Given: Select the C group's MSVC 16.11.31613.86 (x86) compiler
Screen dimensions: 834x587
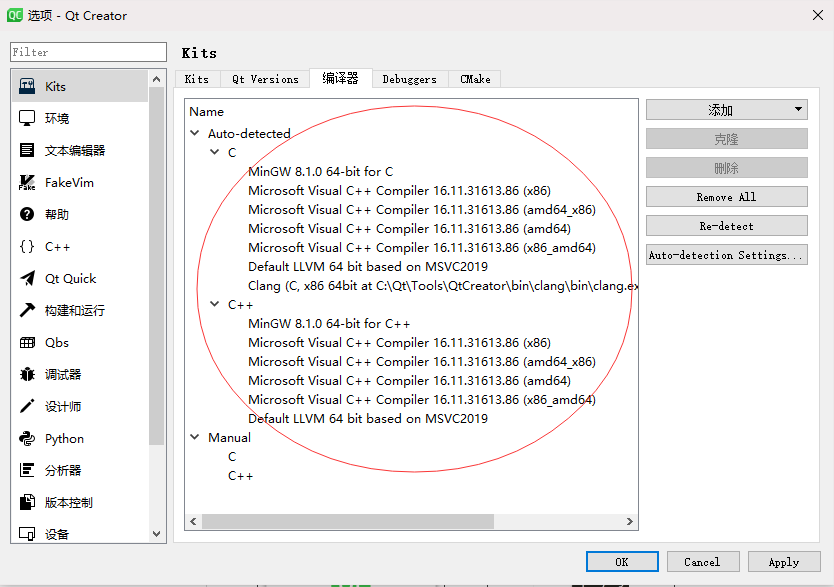Looking at the screenshot, I should pos(399,190).
